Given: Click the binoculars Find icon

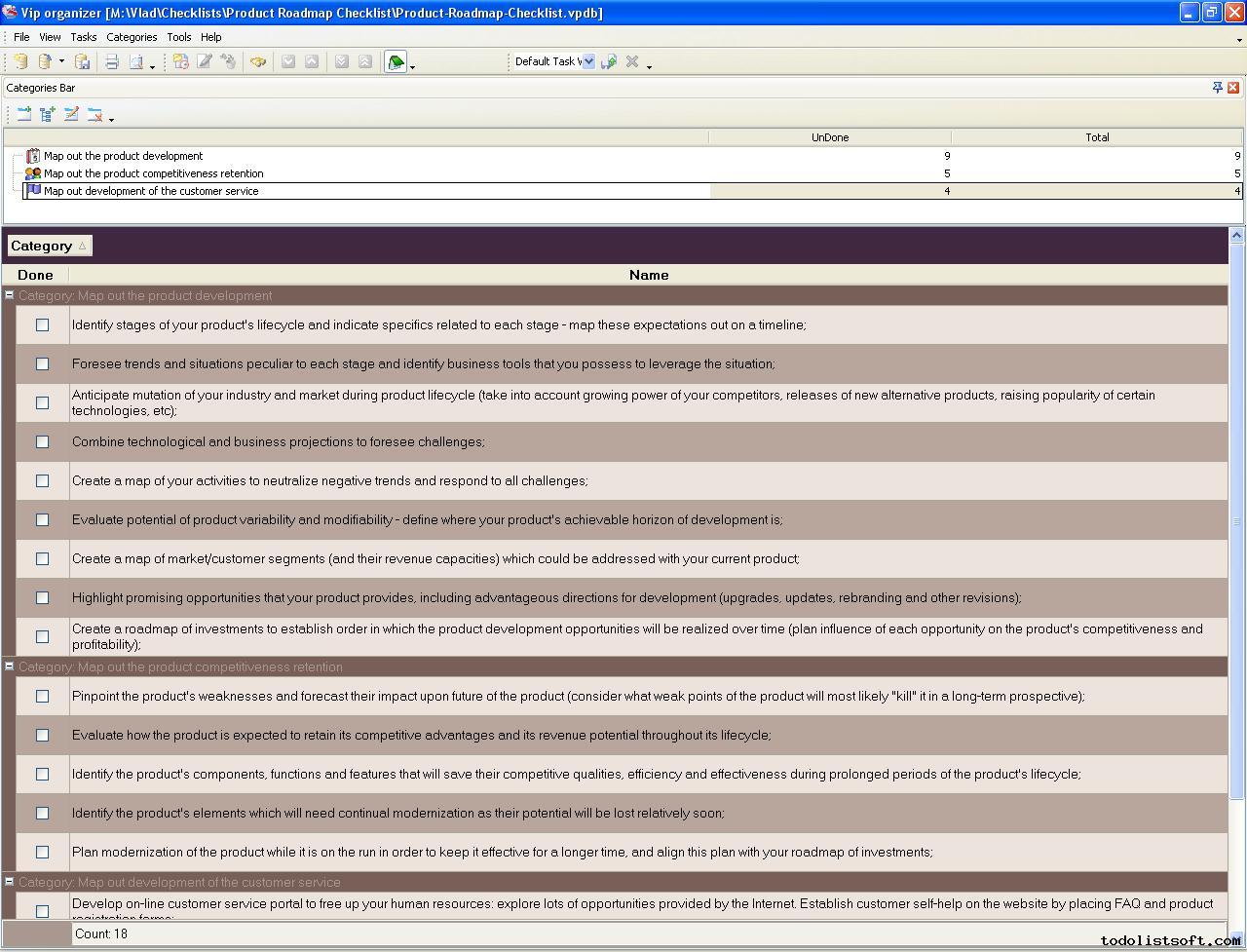Looking at the screenshot, I should click(x=258, y=62).
